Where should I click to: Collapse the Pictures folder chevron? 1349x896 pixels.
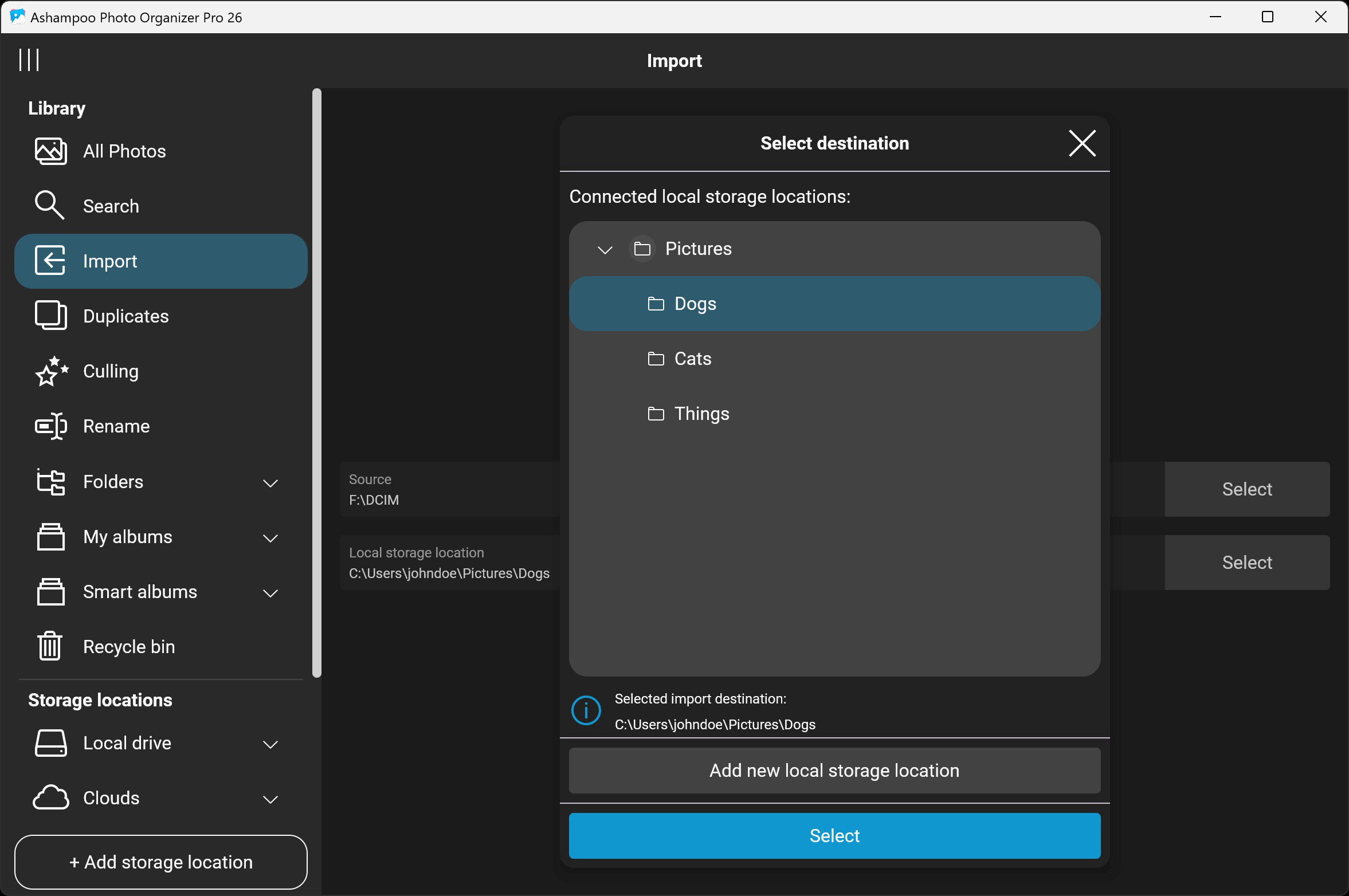(605, 249)
